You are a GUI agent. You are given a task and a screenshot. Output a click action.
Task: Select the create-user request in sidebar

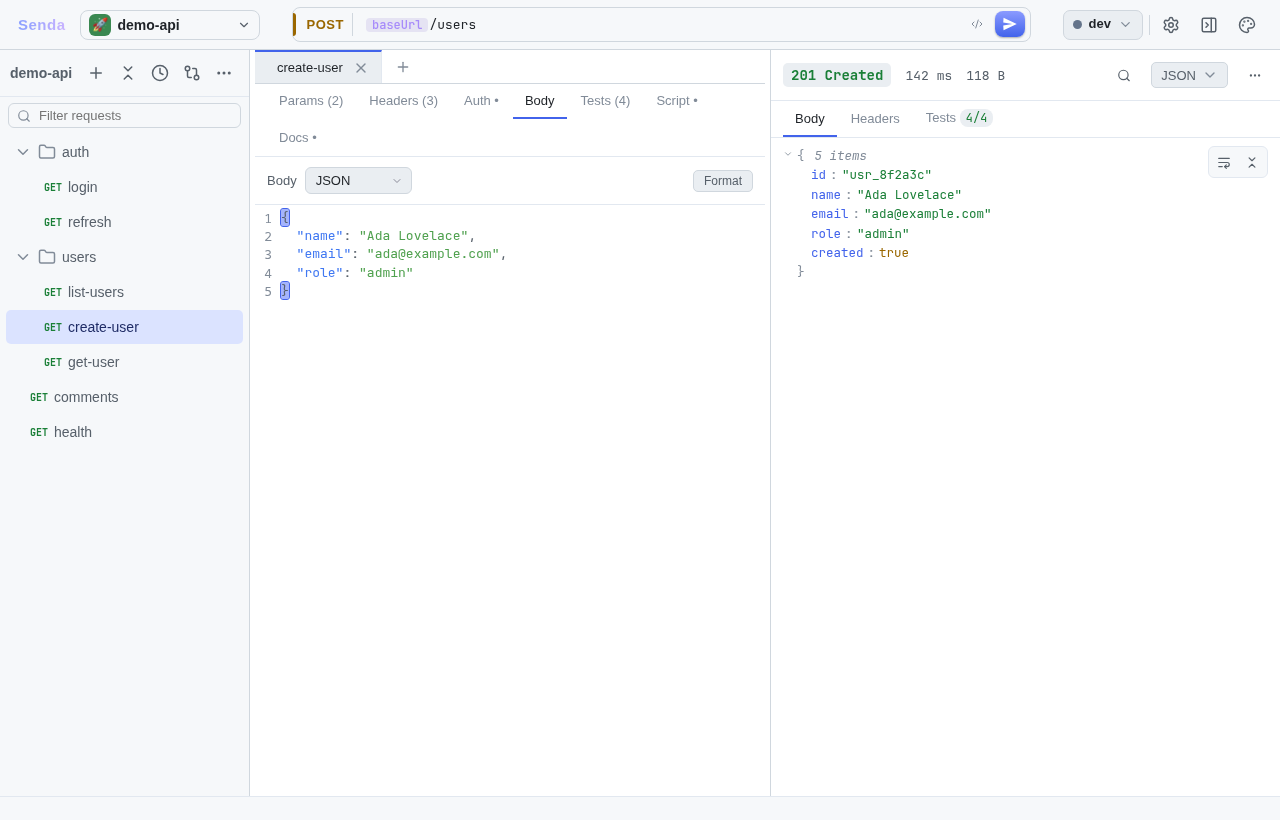coord(125,327)
